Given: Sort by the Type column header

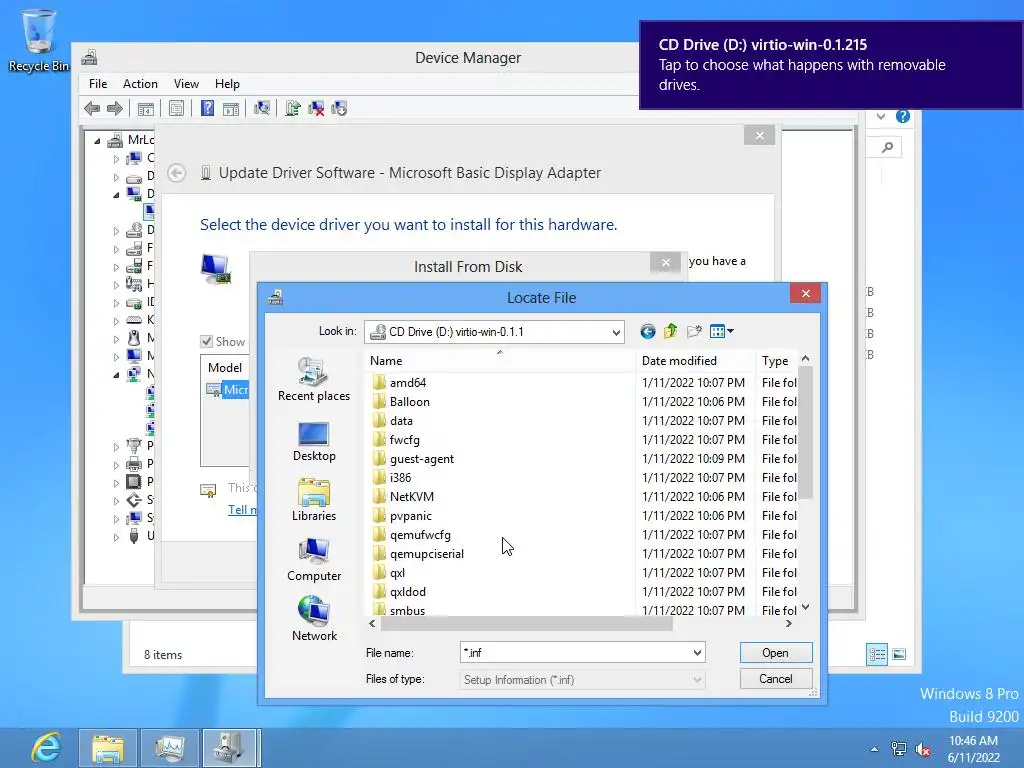Looking at the screenshot, I should click(777, 360).
